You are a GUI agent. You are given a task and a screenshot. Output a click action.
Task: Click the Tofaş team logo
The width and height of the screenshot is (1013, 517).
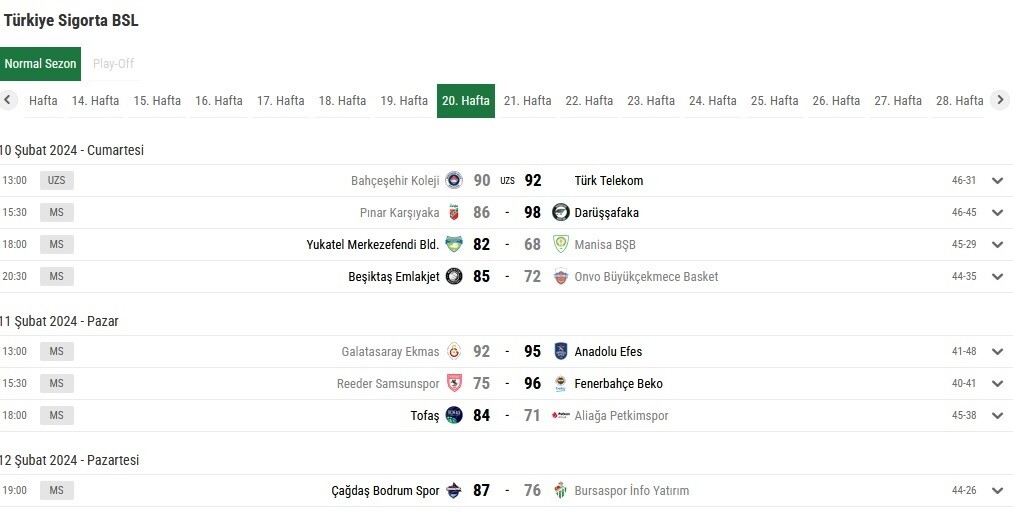click(454, 416)
